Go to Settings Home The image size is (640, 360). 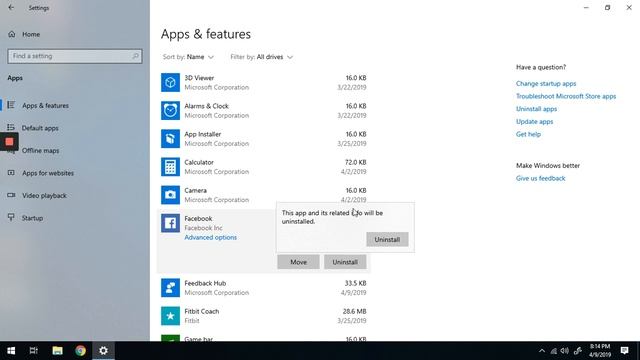click(x=31, y=34)
